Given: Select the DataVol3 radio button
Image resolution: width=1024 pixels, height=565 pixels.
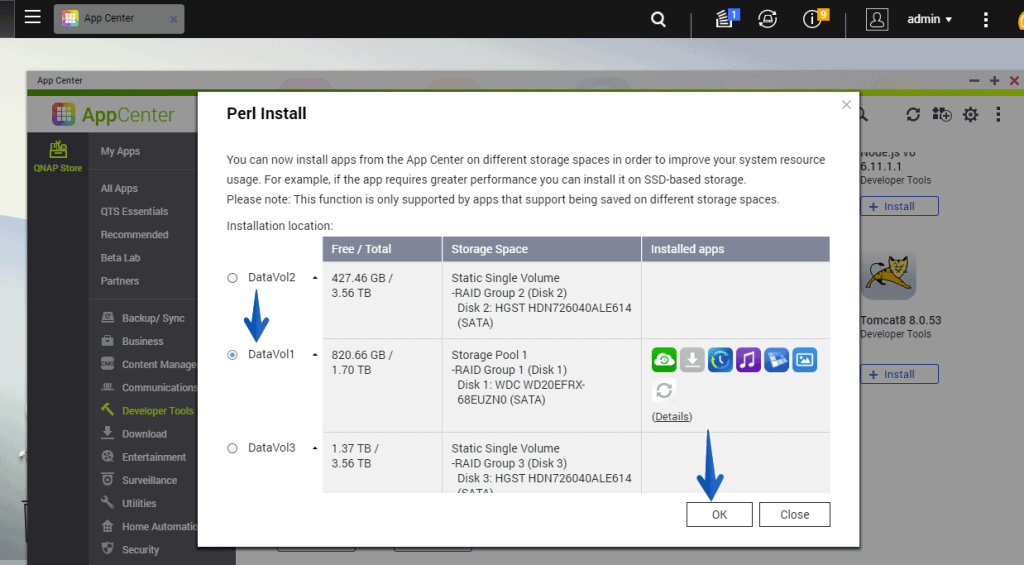Looking at the screenshot, I should coord(233,448).
